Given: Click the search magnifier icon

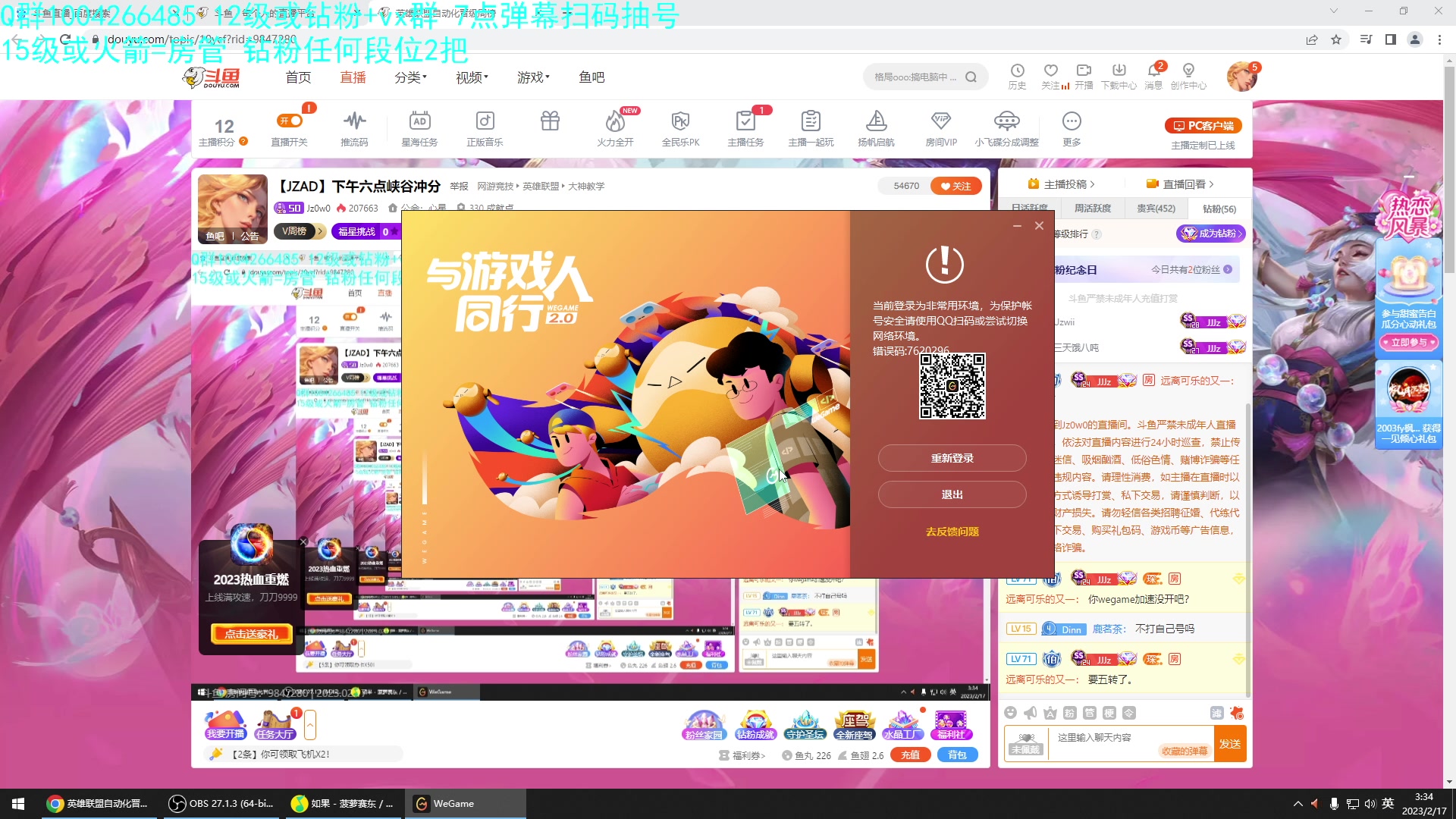Looking at the screenshot, I should click(971, 77).
